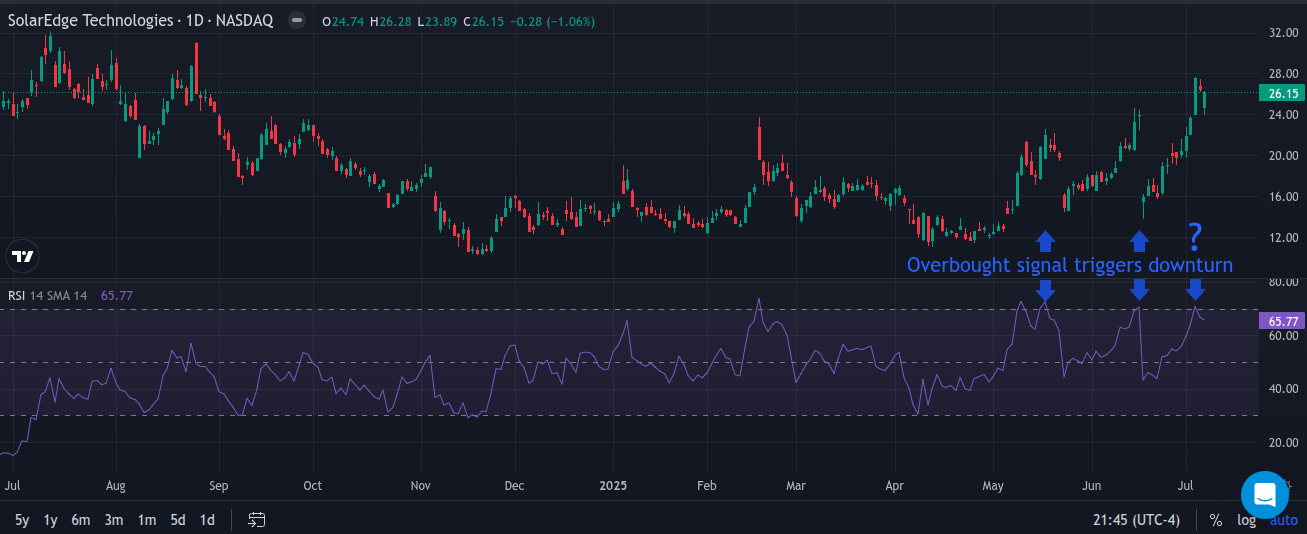Toggle the percent scale mode

pyautogui.click(x=1216, y=520)
